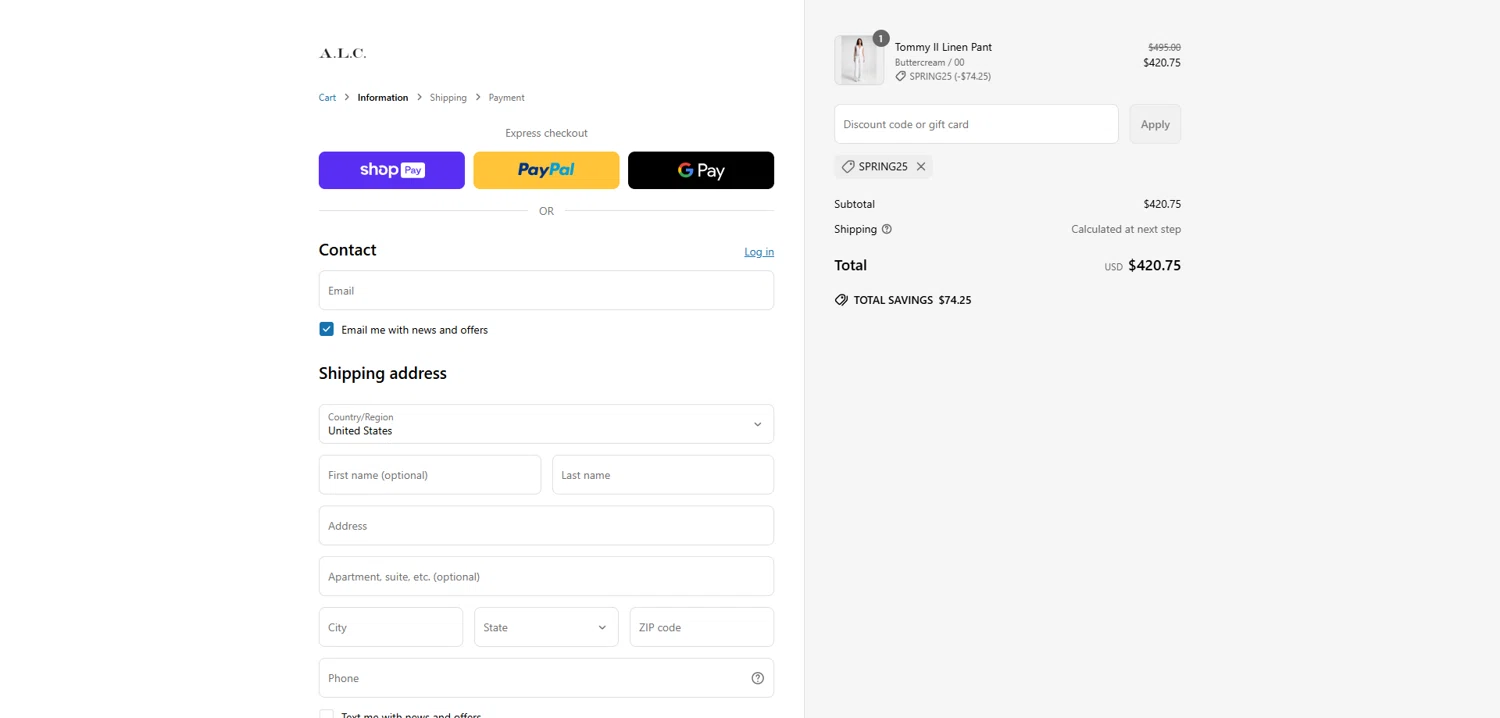Click the SPRING25 (-$74.25) line item discount text

pos(950,76)
